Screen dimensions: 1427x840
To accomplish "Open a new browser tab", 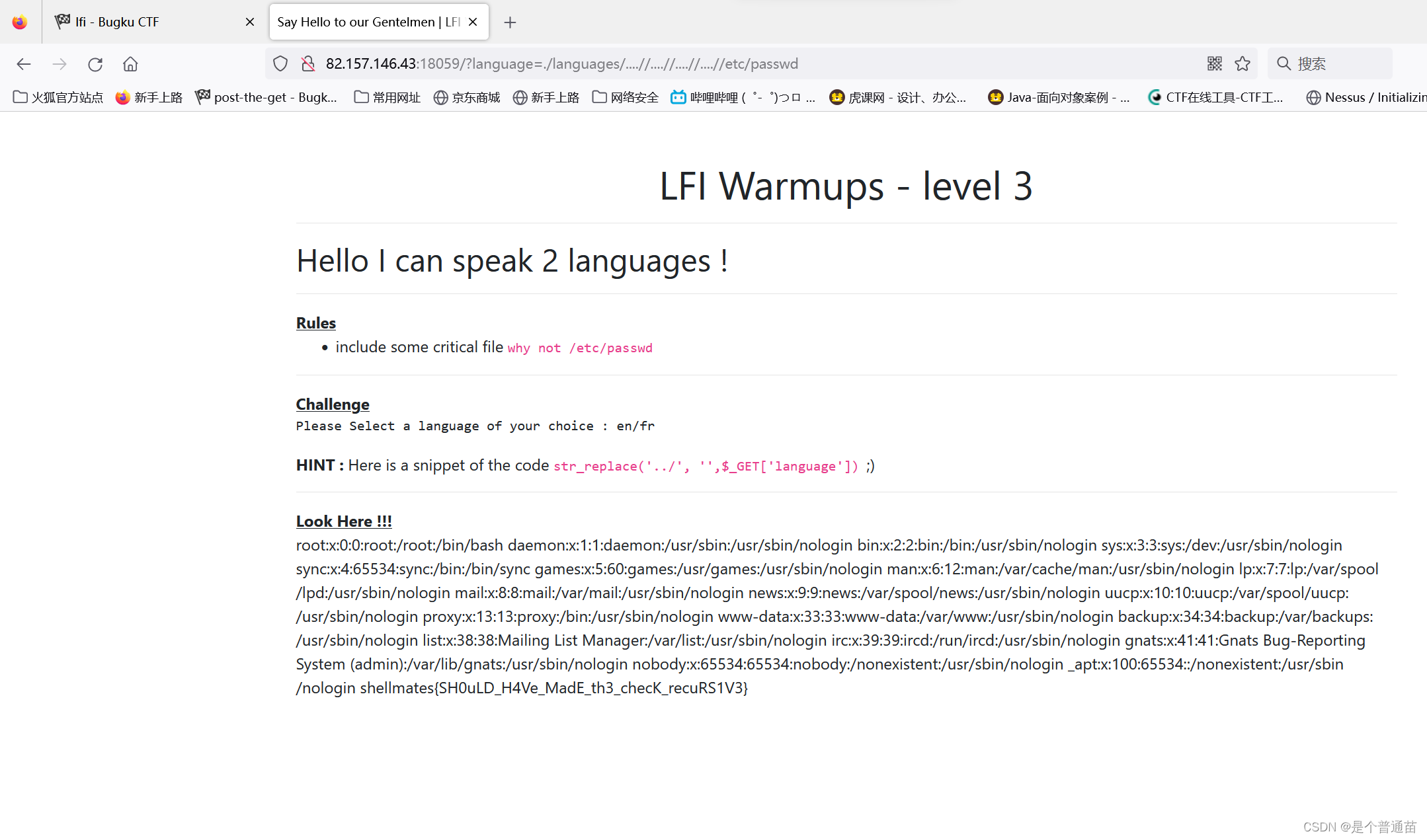I will [x=510, y=22].
